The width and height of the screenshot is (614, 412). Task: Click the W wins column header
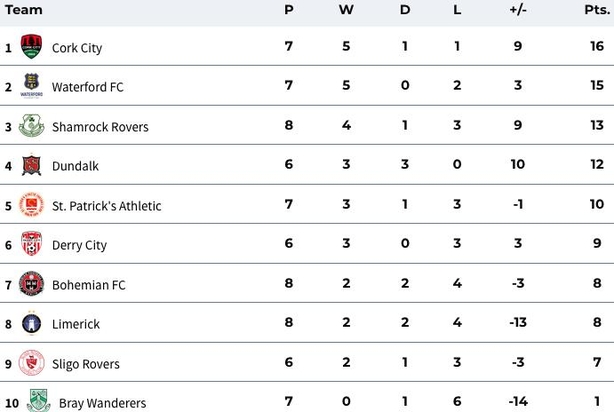tap(346, 9)
